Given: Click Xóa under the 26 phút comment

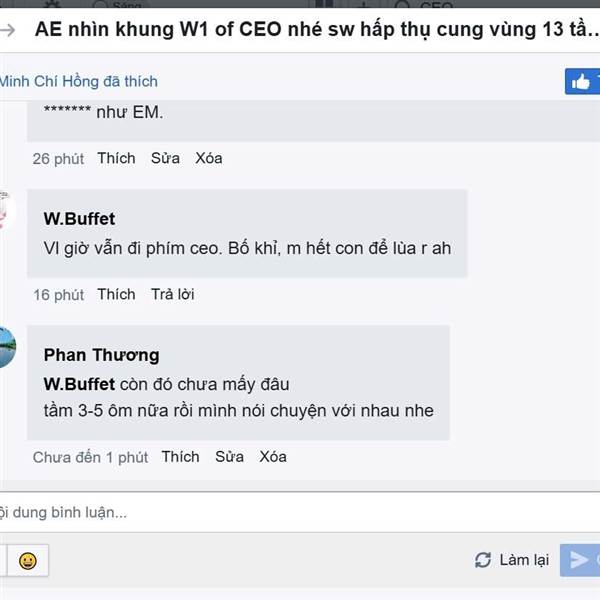Looking at the screenshot, I should pos(209,158).
